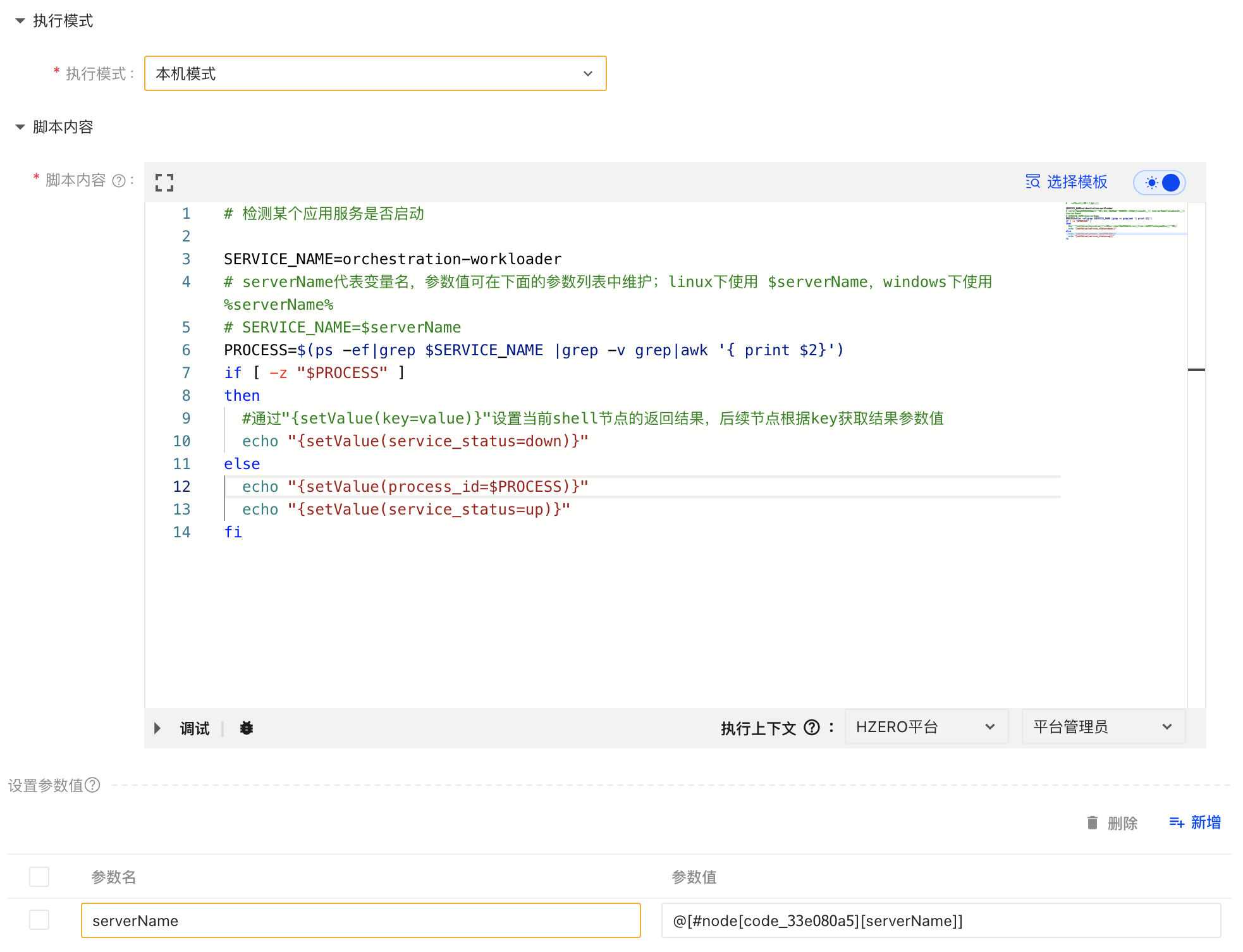This screenshot has width=1243, height=952.
Task: Click help icon next to 脚本内容
Action: (x=119, y=181)
